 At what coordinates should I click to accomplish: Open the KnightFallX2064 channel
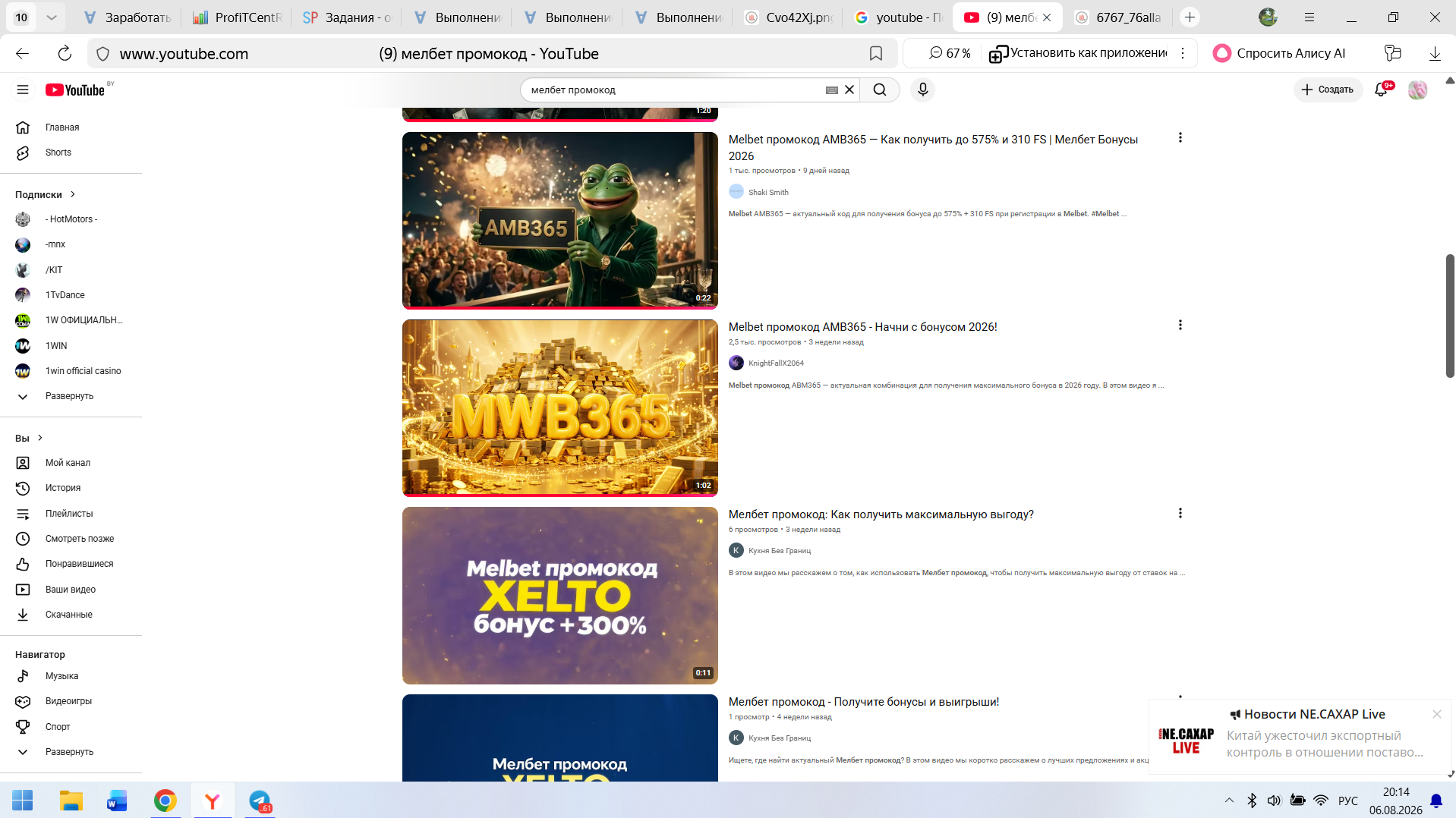pyautogui.click(x=776, y=363)
